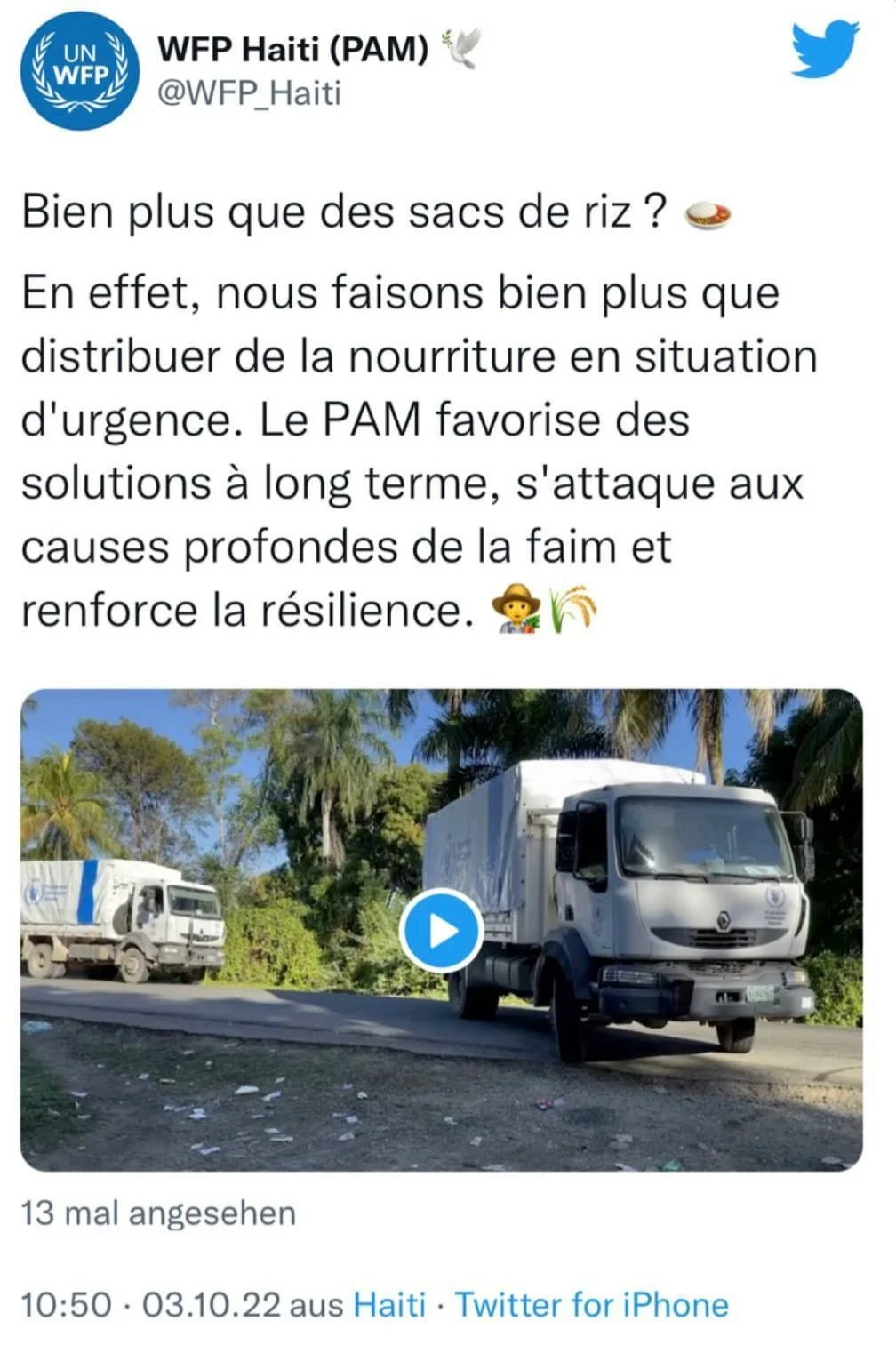The width and height of the screenshot is (896, 1345).
Task: Click the dove emoji beside account name
Action: tap(460, 49)
